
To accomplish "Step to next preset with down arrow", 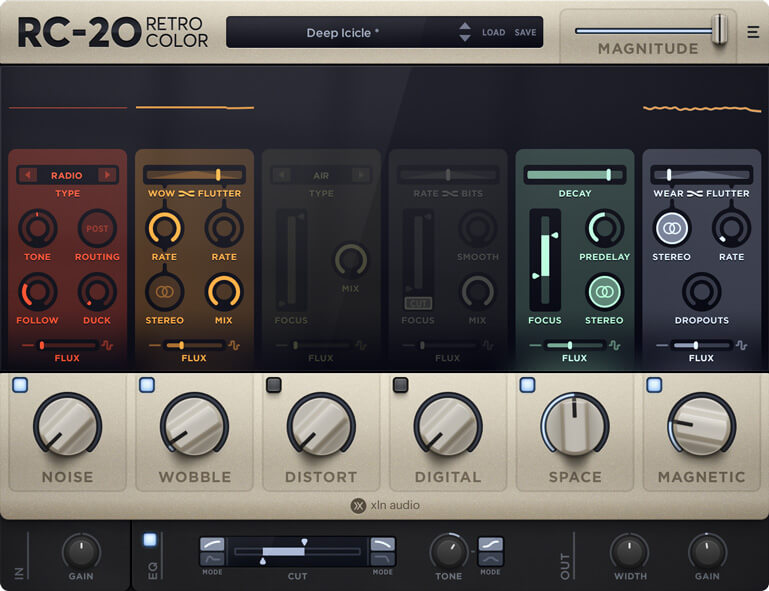I will [465, 38].
